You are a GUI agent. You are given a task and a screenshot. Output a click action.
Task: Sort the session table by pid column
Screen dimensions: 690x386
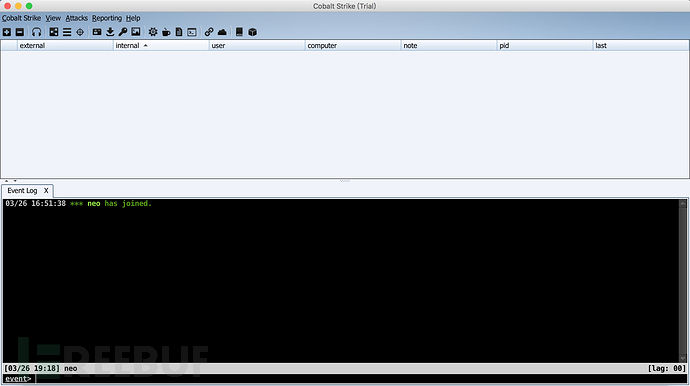545,45
